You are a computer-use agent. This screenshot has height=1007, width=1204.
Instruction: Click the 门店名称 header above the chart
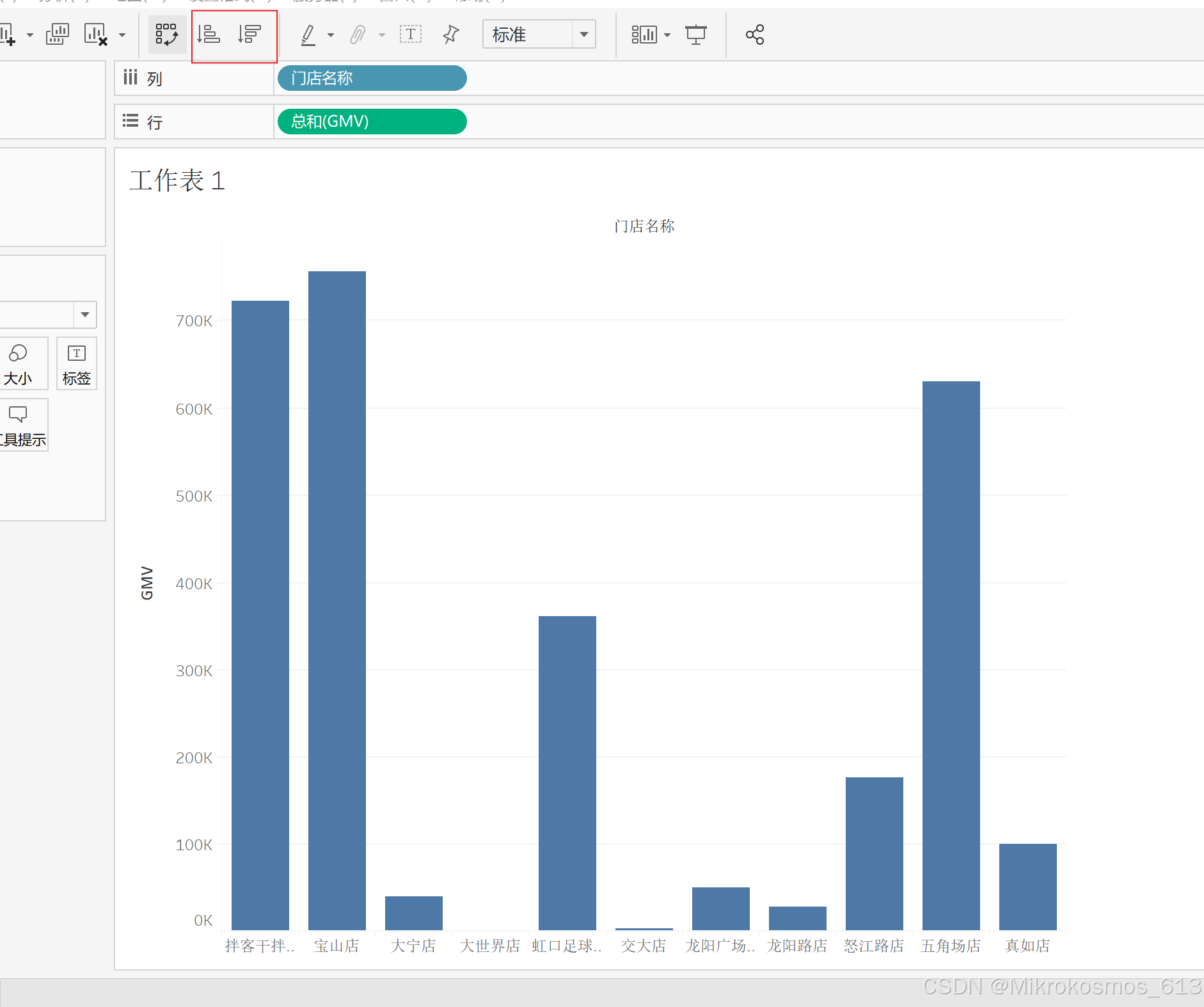[644, 226]
